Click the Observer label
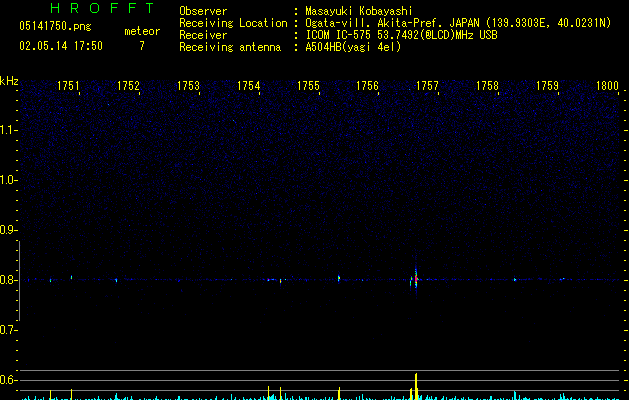 [203, 11]
